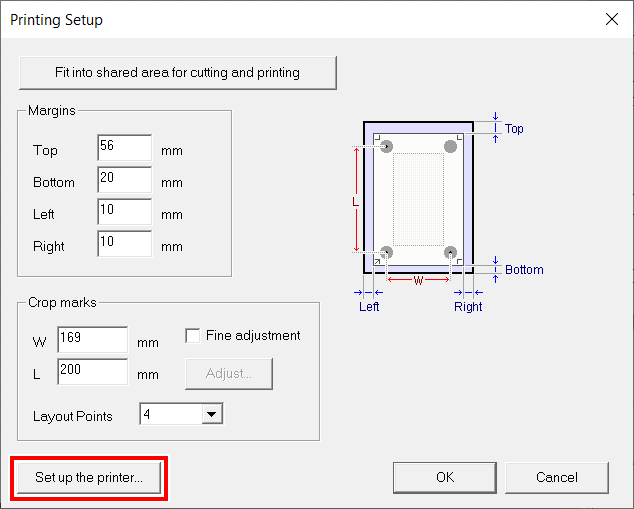The width and height of the screenshot is (634, 509).
Task: Open the Layout Points dropdown arrow
Action: pyautogui.click(x=211, y=414)
